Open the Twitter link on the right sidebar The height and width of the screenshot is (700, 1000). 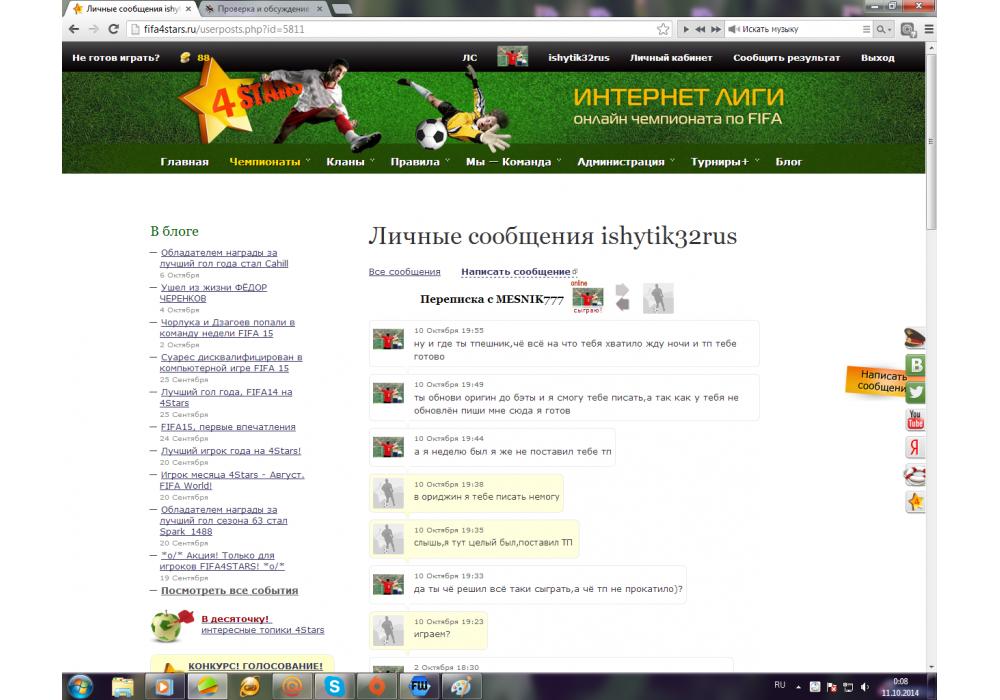point(915,393)
